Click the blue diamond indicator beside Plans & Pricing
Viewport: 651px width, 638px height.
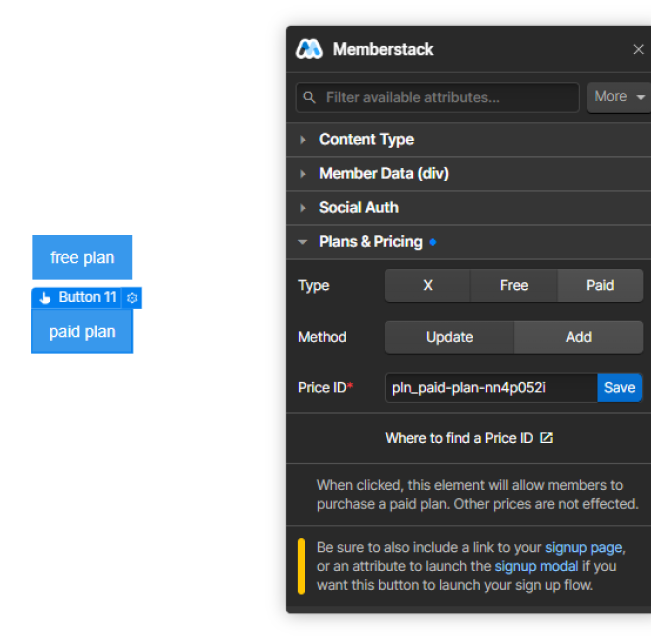pos(433,242)
